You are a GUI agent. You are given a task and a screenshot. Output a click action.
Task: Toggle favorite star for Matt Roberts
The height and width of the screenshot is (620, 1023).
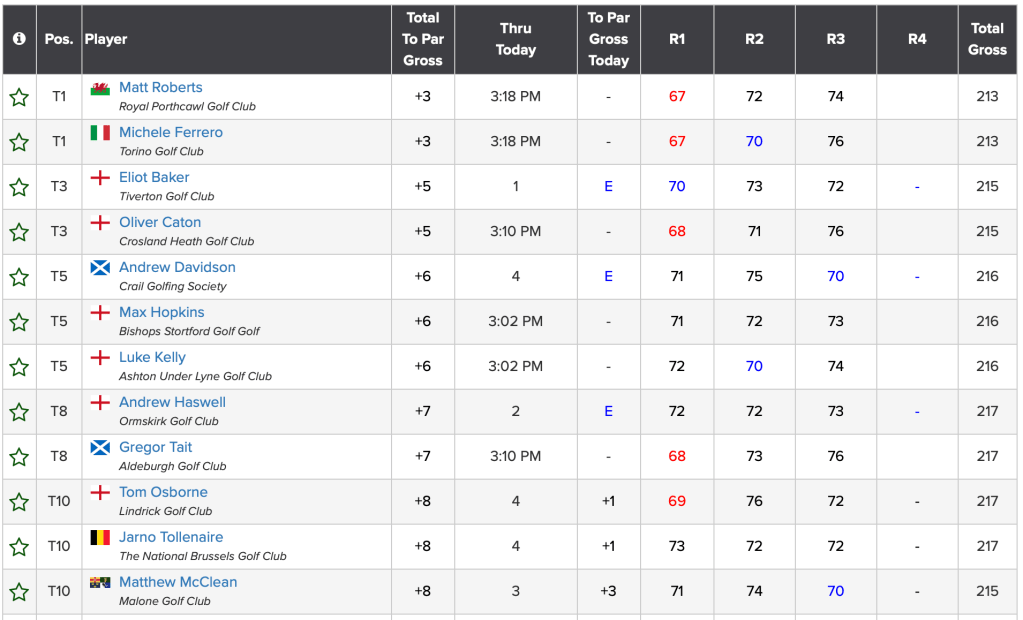[19, 97]
